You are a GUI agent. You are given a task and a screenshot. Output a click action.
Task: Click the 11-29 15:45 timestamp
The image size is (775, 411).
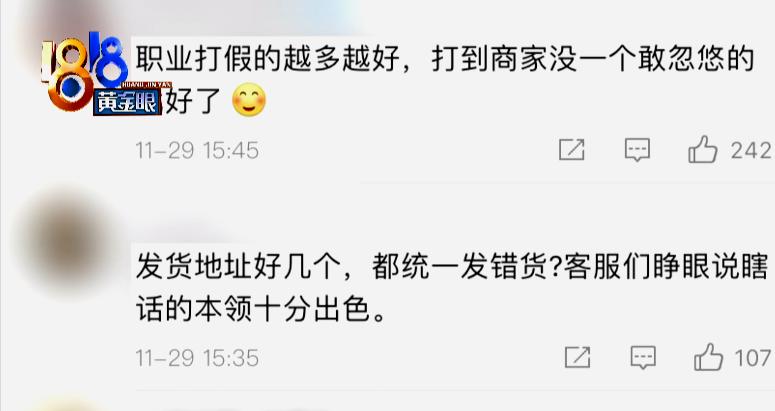[197, 150]
